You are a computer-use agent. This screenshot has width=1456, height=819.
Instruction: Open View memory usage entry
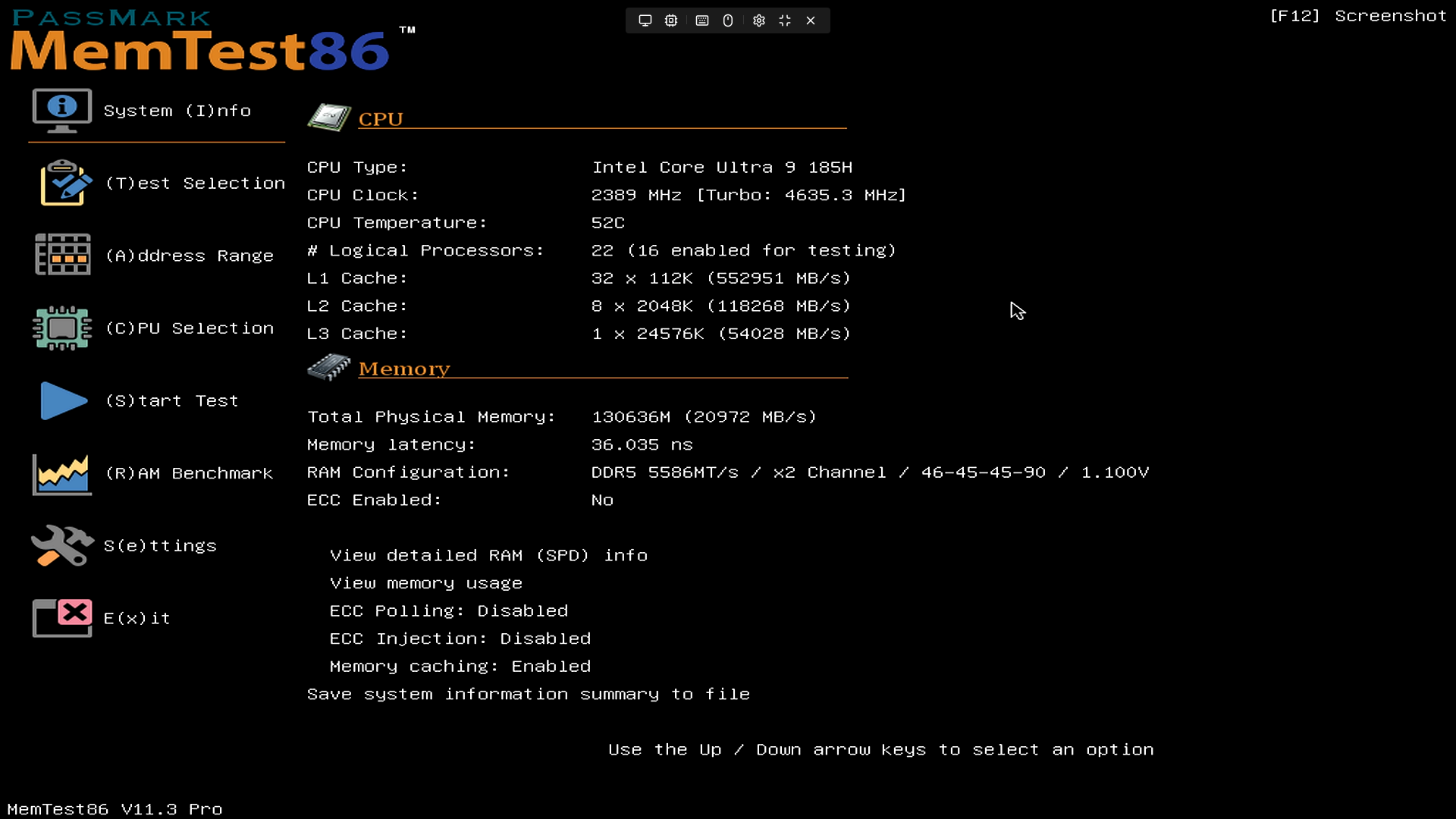click(x=425, y=583)
